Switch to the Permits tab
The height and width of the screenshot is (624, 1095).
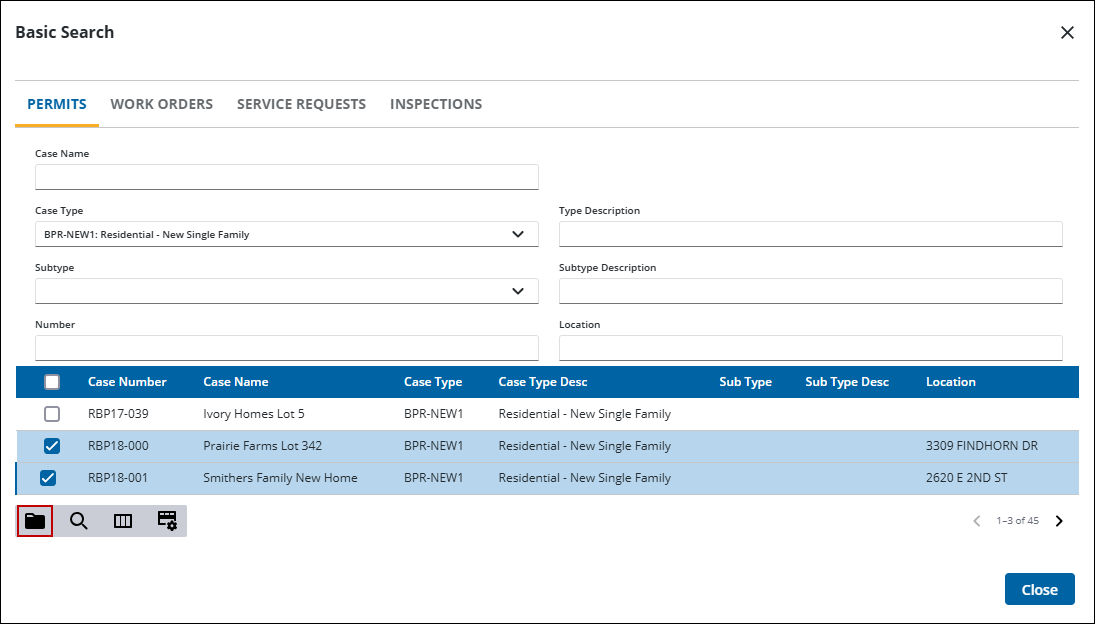(57, 104)
